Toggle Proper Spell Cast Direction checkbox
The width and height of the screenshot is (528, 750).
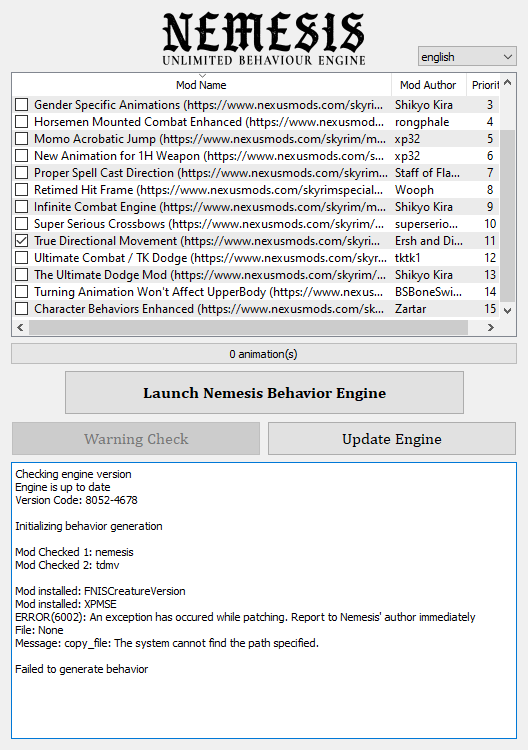(22, 173)
